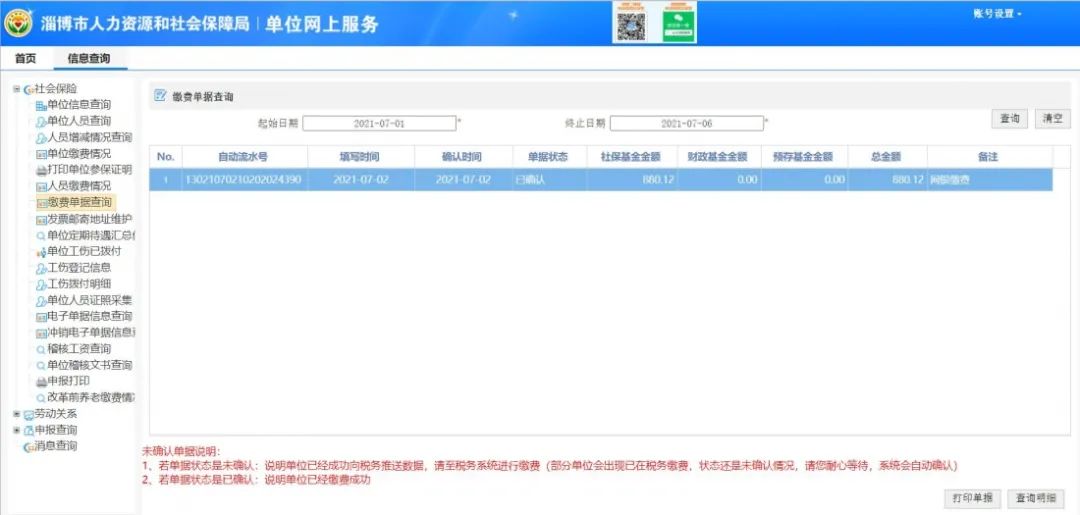Click the 网银缴费 remark cell in row 1

[989, 180]
